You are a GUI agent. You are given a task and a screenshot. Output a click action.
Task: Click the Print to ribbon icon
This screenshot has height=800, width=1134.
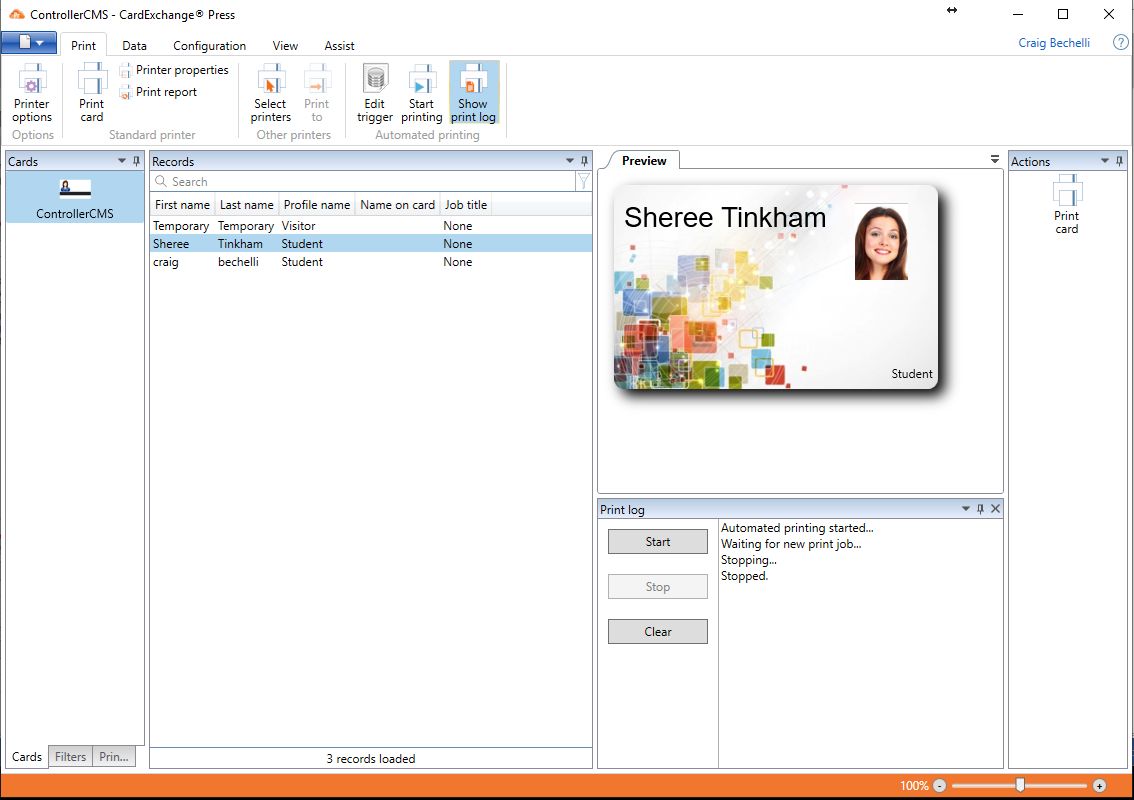[317, 93]
